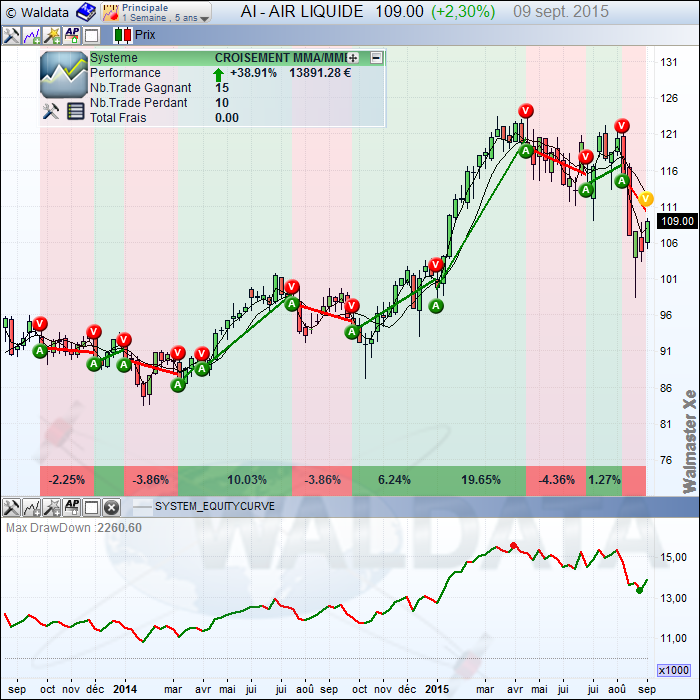Click the 15,00 label on equity axis
Image resolution: width=700 pixels, height=700 pixels.
(x=673, y=557)
